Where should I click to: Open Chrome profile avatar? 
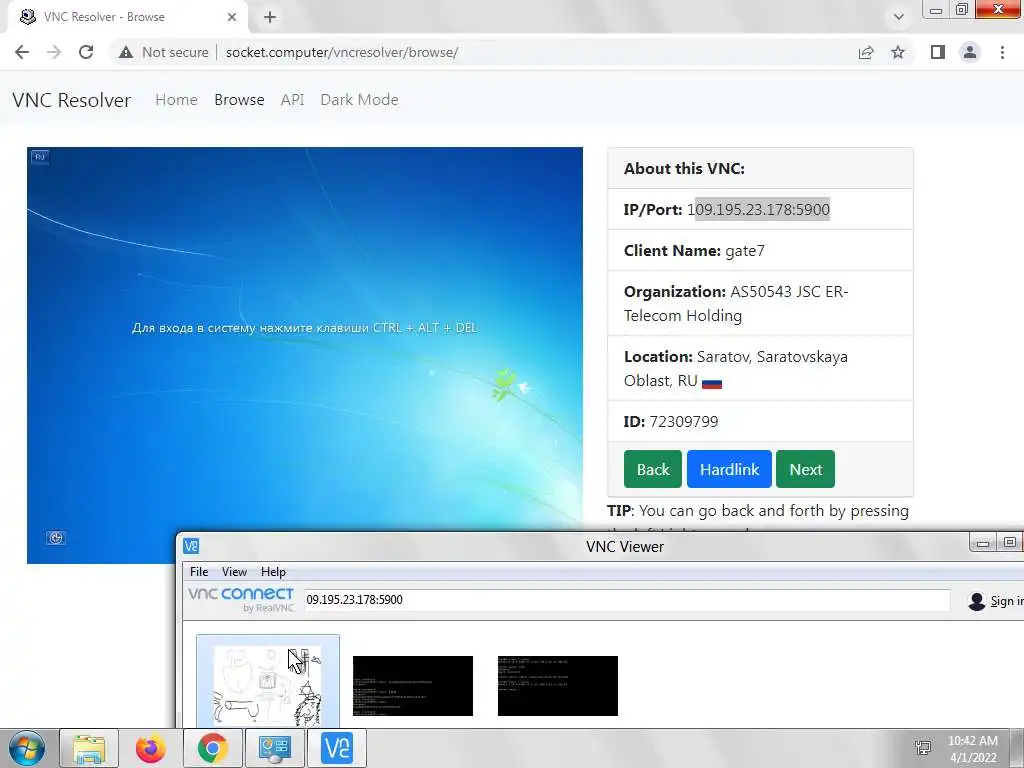click(970, 52)
